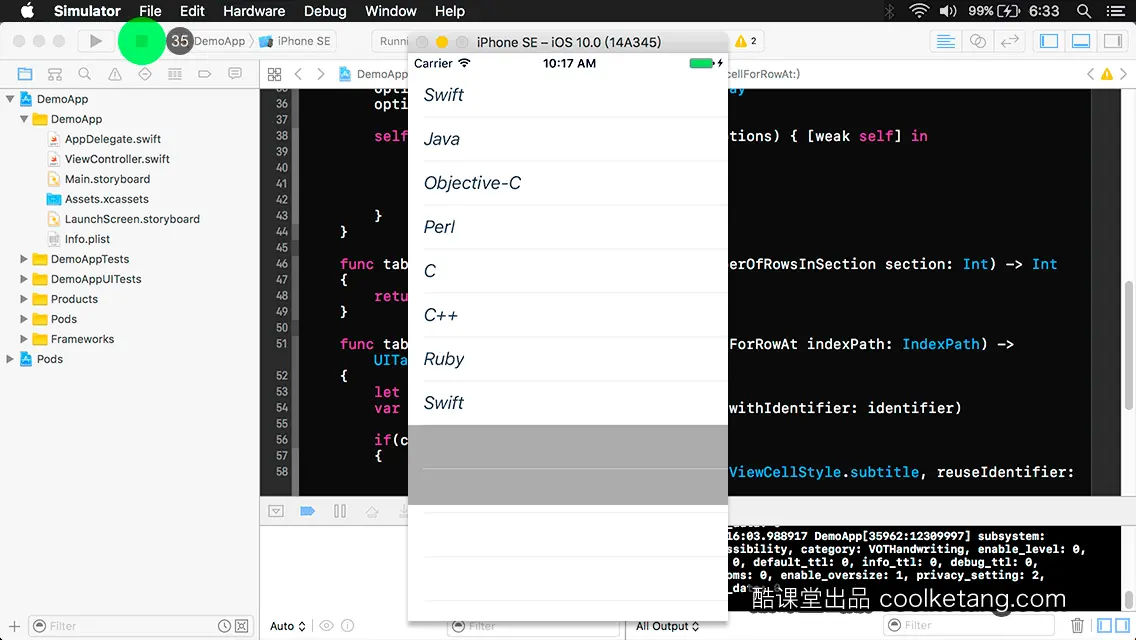Tap the Ruby row in simulator
This screenshot has height=640, width=1136.
[568, 359]
